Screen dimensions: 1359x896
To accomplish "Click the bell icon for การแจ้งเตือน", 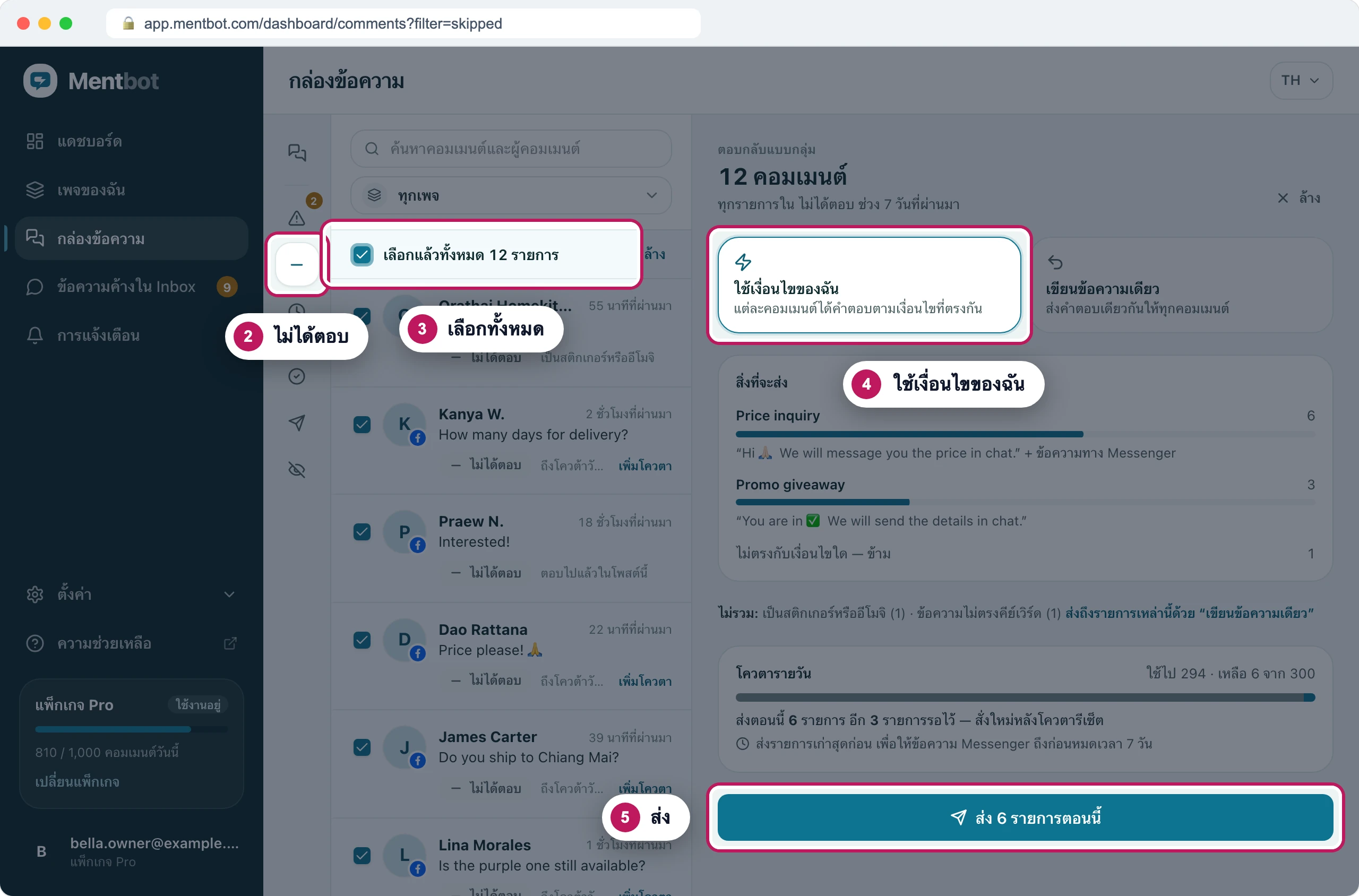I will (x=35, y=335).
